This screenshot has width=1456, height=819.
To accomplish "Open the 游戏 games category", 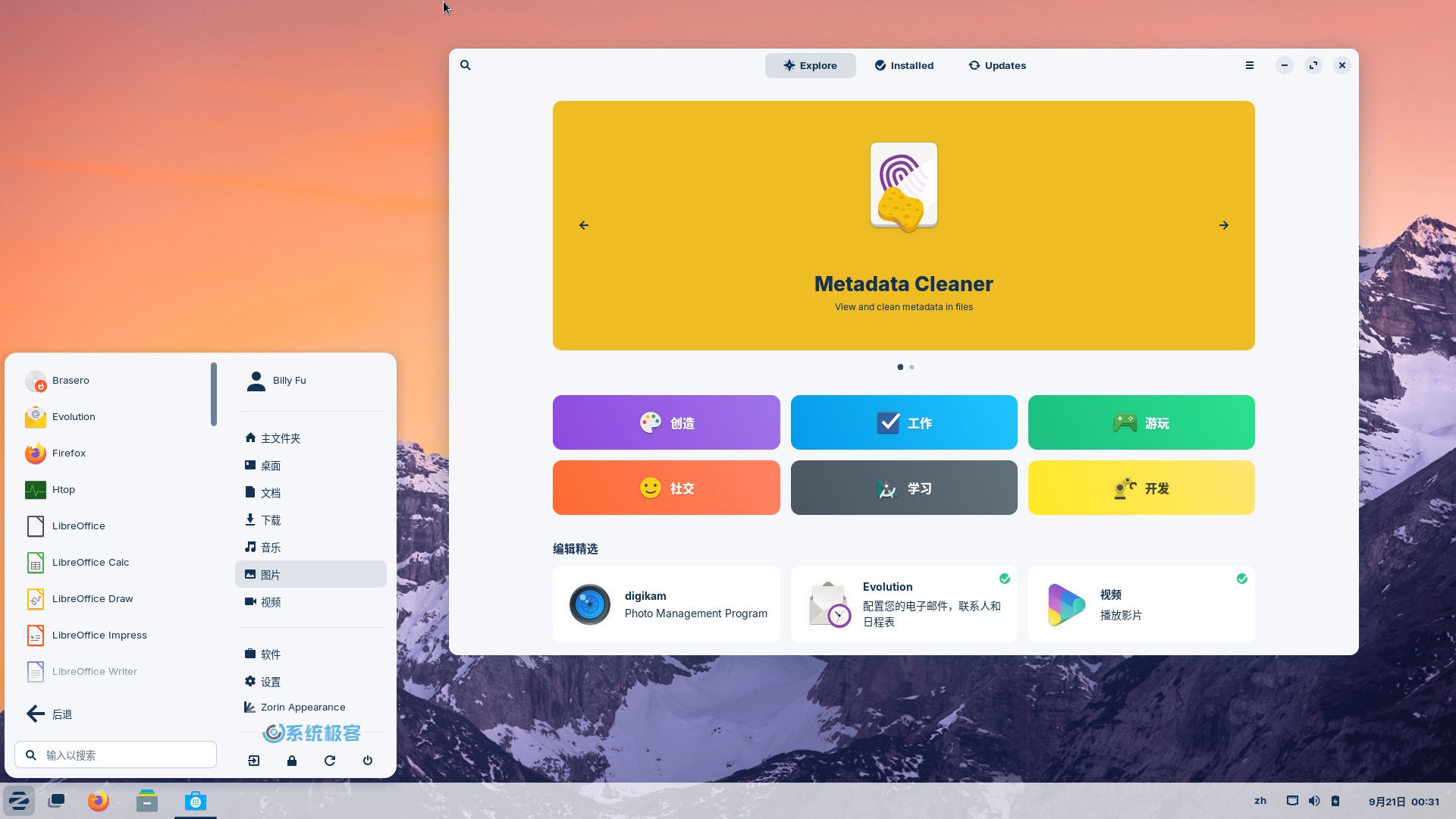I will click(x=1141, y=422).
